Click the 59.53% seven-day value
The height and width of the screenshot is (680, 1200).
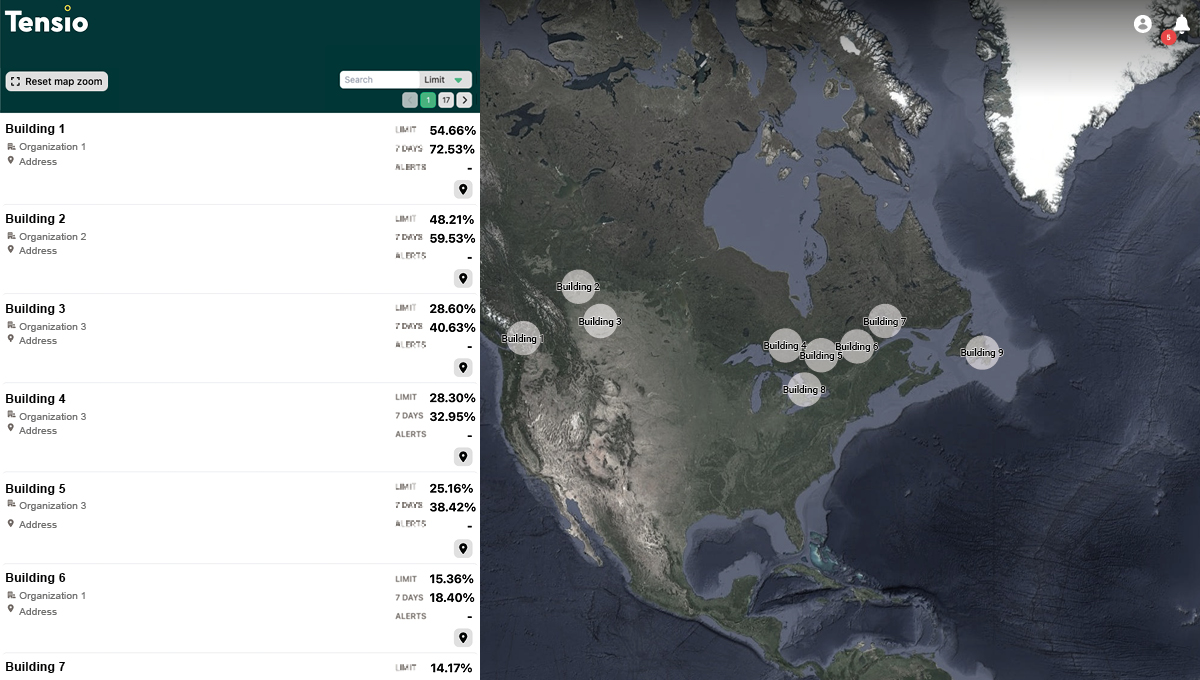[452, 238]
